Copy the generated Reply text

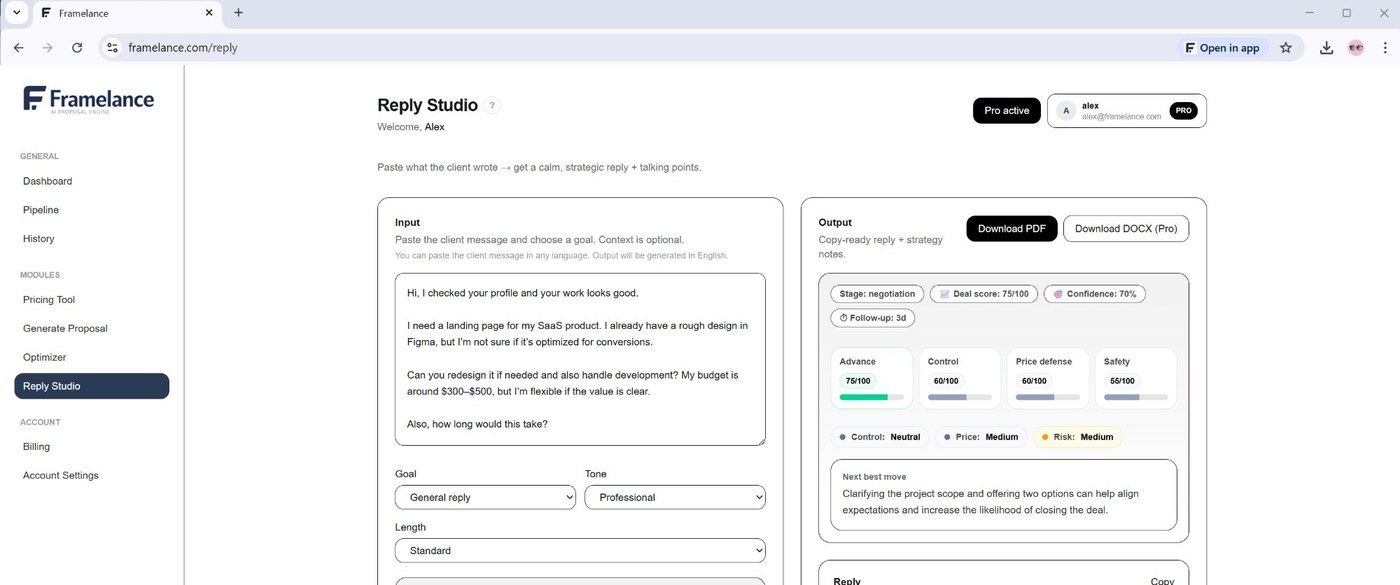1162,580
